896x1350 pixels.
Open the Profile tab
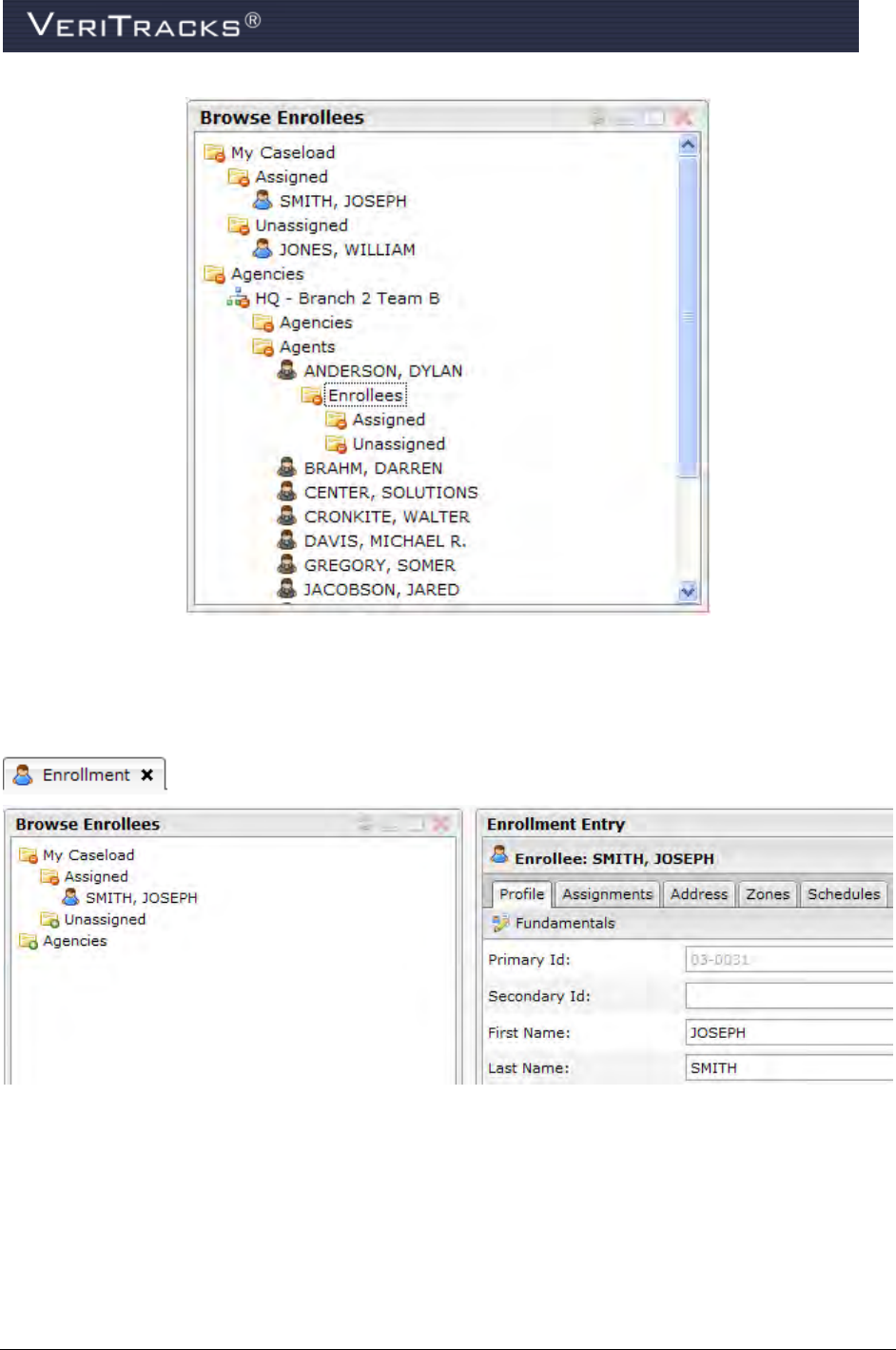[521, 893]
